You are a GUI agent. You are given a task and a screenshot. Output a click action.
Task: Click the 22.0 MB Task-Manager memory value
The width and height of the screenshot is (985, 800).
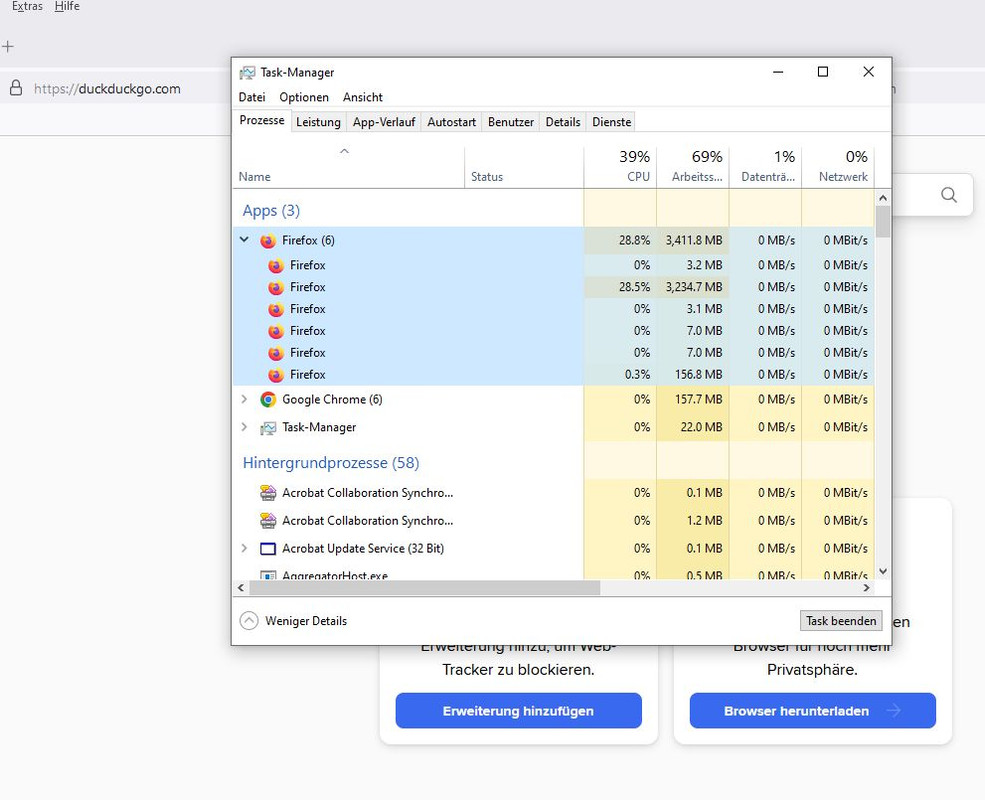[701, 427]
